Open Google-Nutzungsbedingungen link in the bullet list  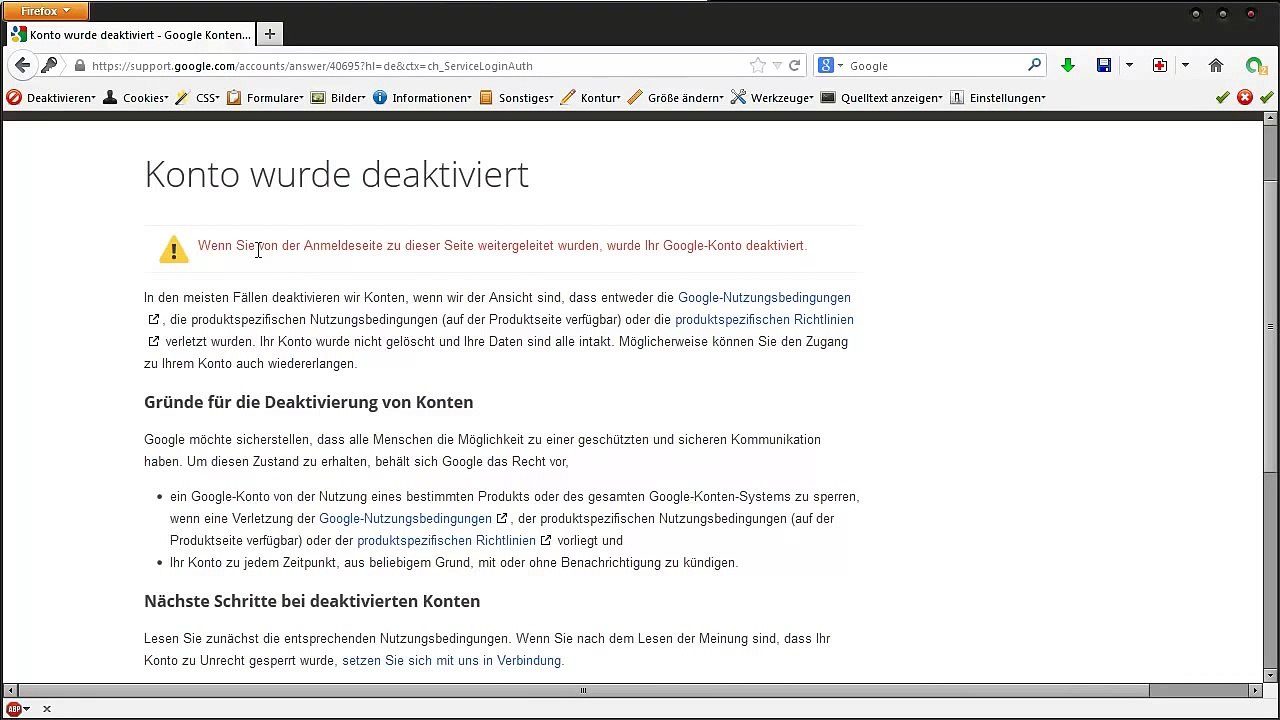[x=405, y=519]
